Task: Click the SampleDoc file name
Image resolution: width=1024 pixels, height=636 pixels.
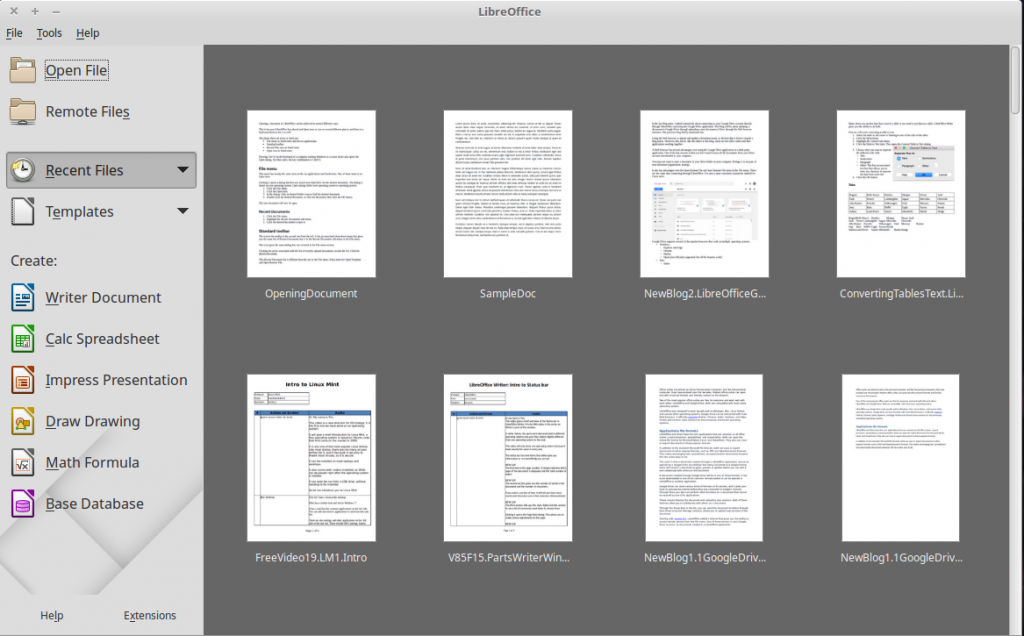Action: coord(508,294)
